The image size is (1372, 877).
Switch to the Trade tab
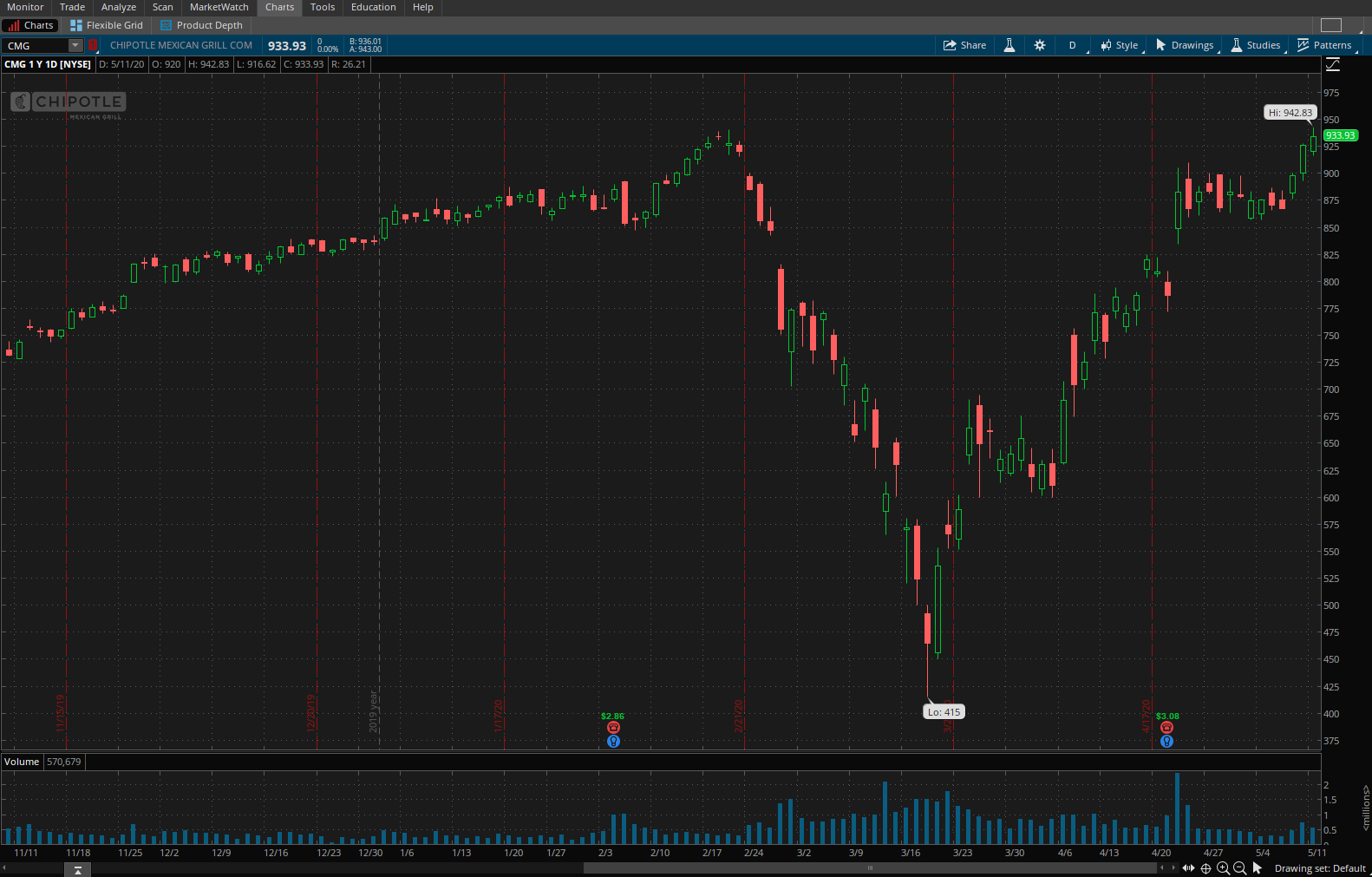[x=72, y=7]
